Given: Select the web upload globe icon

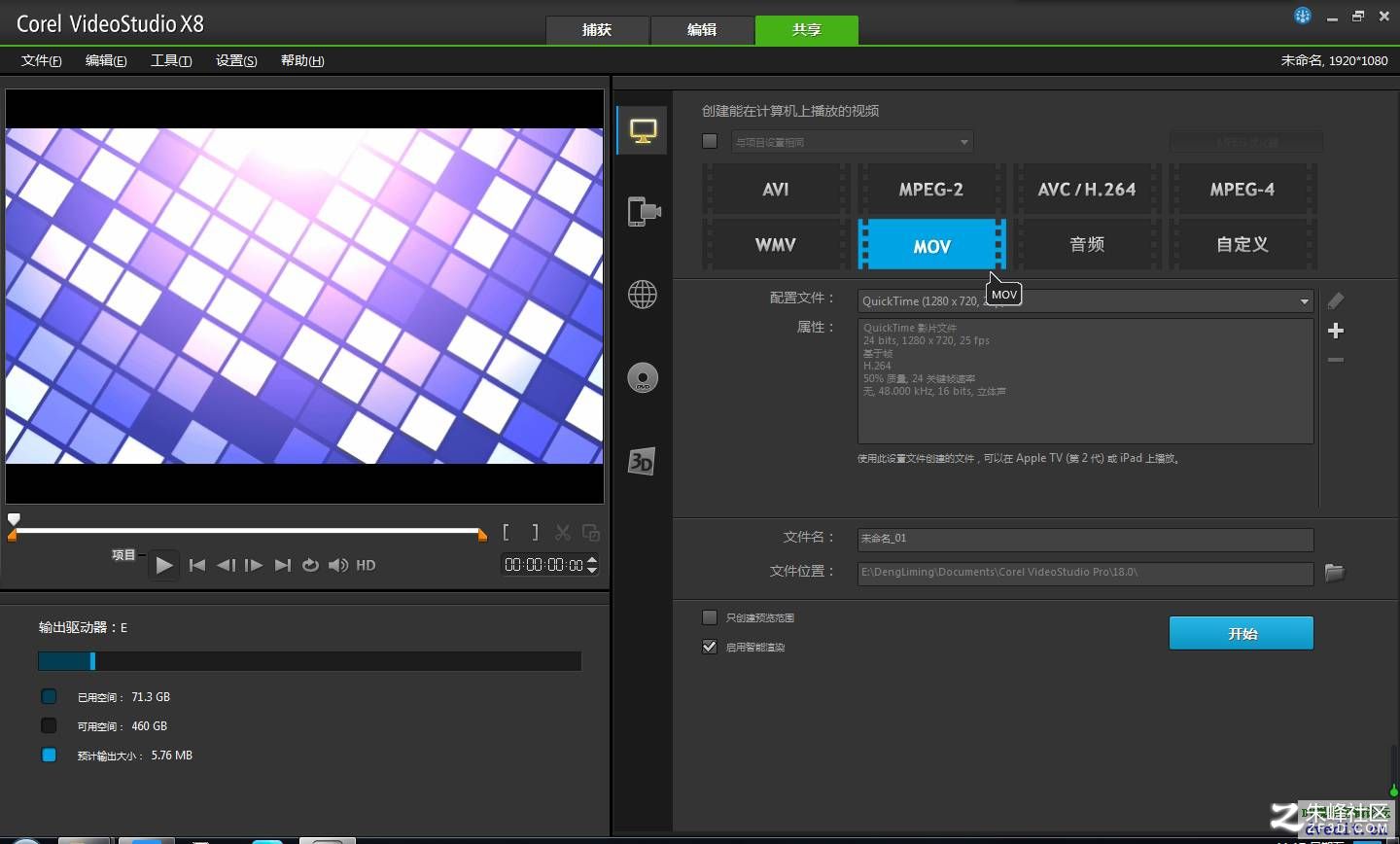Looking at the screenshot, I should click(643, 294).
